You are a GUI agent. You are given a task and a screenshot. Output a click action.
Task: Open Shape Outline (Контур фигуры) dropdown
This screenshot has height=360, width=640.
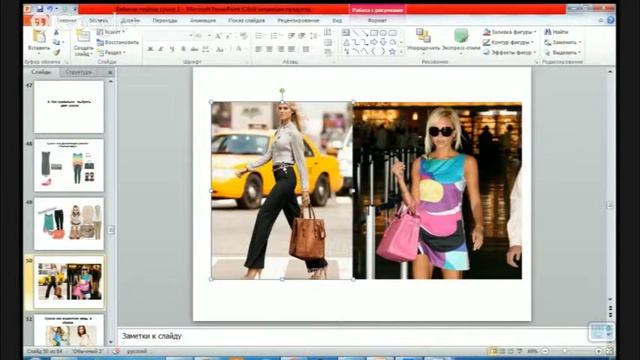click(509, 42)
